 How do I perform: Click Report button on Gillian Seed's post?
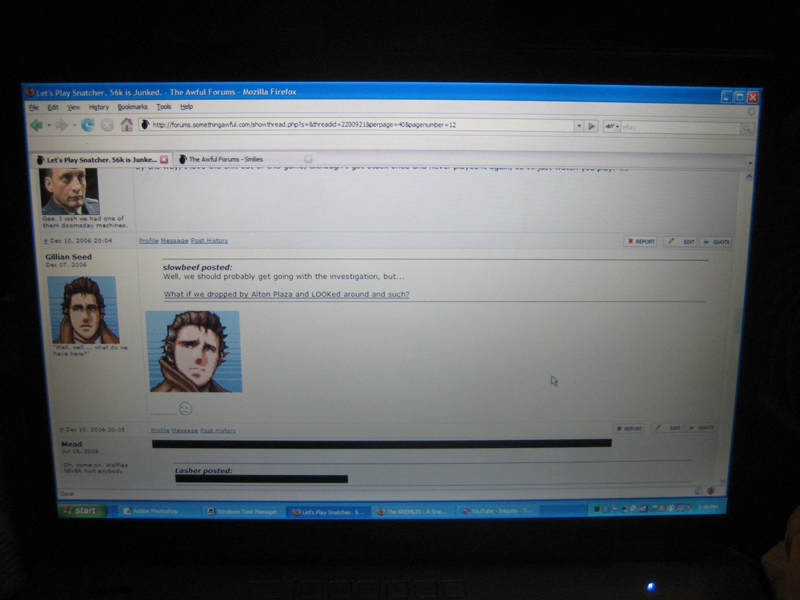[x=629, y=429]
